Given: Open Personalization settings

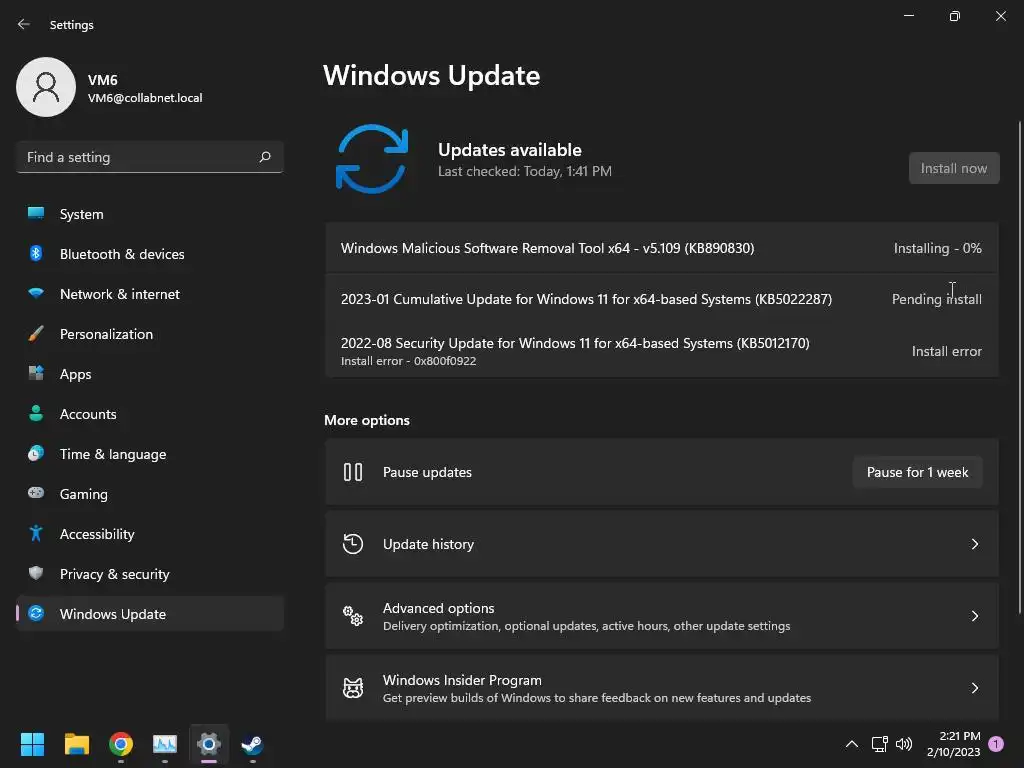Looking at the screenshot, I should point(150,334).
